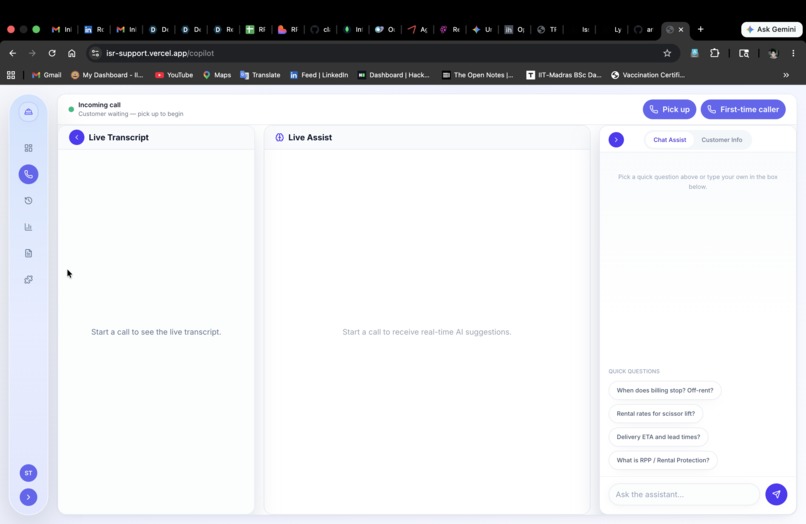The image size is (806, 524).
Task: Open the Feed | LinkedIn bookmark
Action: click(x=319, y=75)
